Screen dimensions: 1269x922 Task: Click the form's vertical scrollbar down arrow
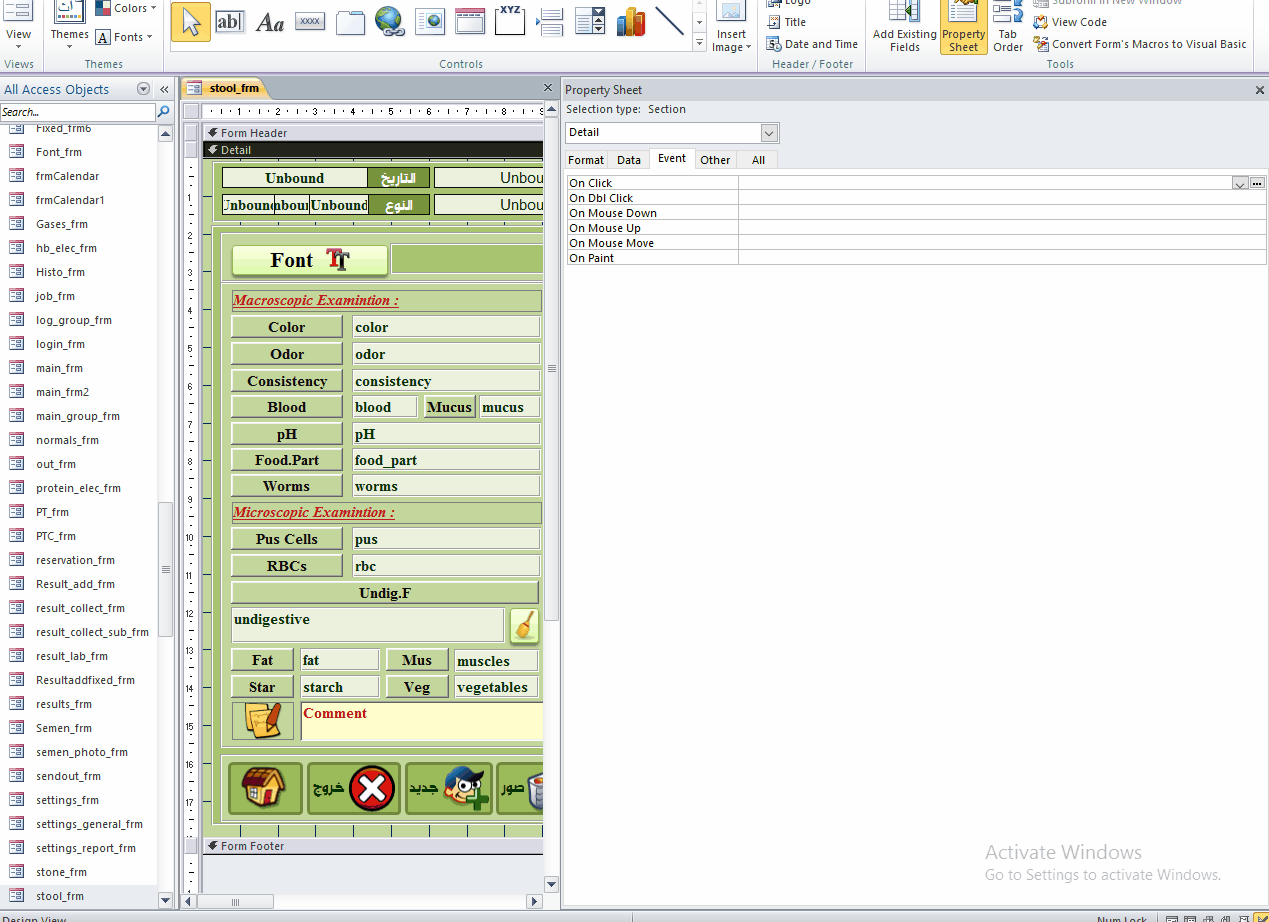[551, 884]
